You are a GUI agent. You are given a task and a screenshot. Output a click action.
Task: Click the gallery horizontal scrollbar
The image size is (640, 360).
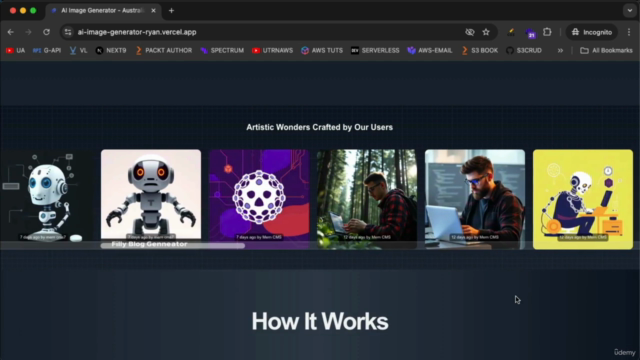coord(173,246)
